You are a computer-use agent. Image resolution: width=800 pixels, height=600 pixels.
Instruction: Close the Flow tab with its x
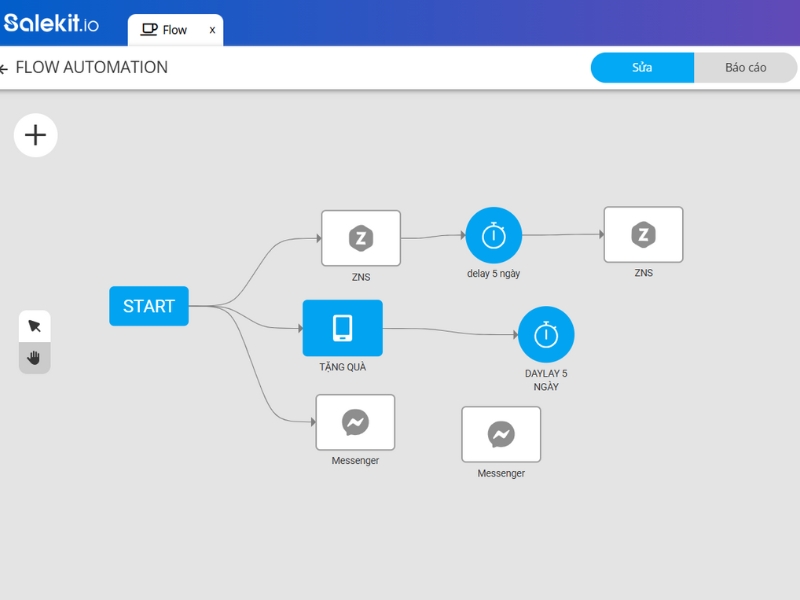(211, 30)
